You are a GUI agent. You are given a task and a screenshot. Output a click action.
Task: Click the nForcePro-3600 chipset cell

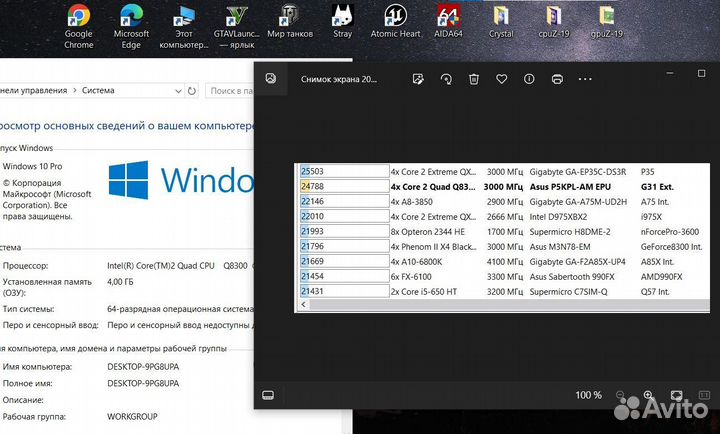[670, 232]
